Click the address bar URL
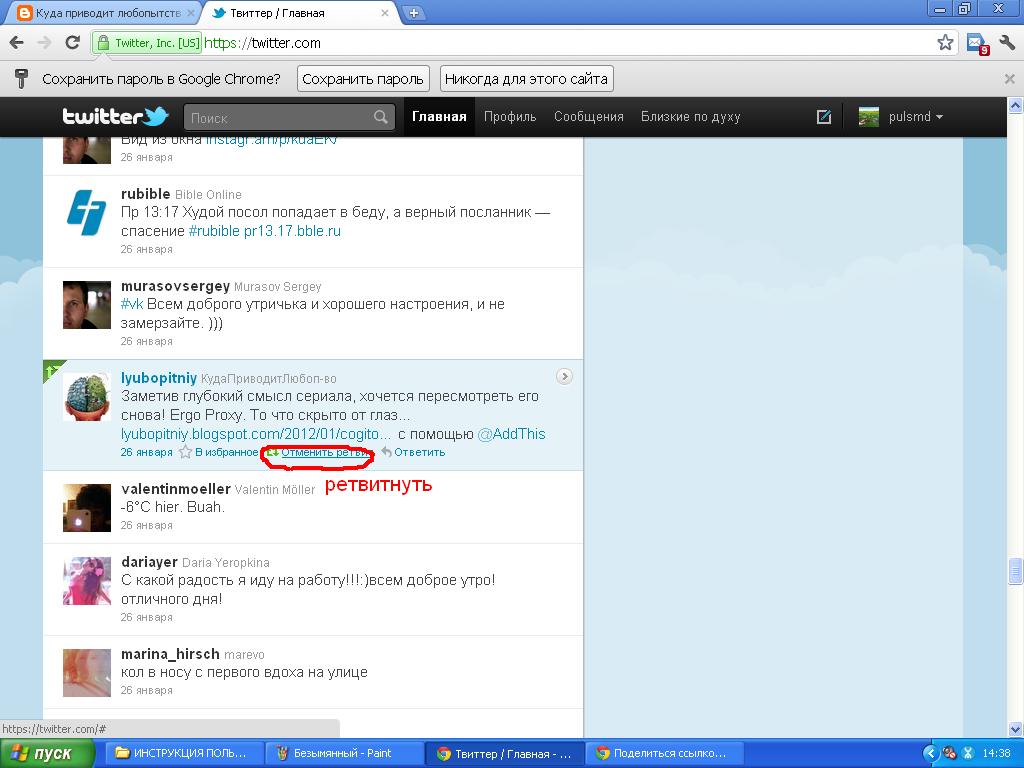The height and width of the screenshot is (768, 1024). [x=262, y=43]
